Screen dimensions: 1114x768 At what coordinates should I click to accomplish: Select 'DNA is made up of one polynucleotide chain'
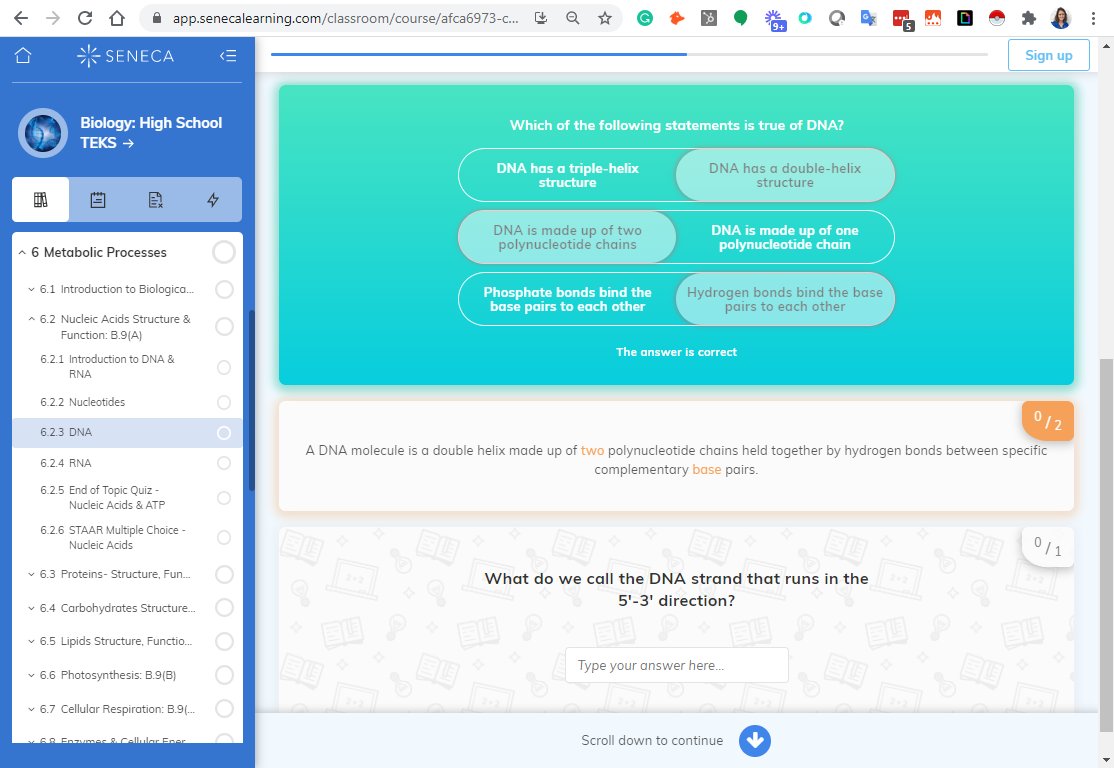(785, 236)
